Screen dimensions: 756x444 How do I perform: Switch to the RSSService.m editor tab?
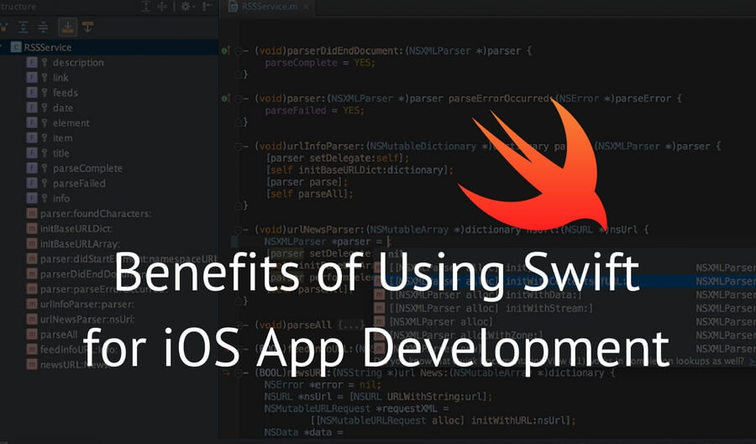coord(269,7)
